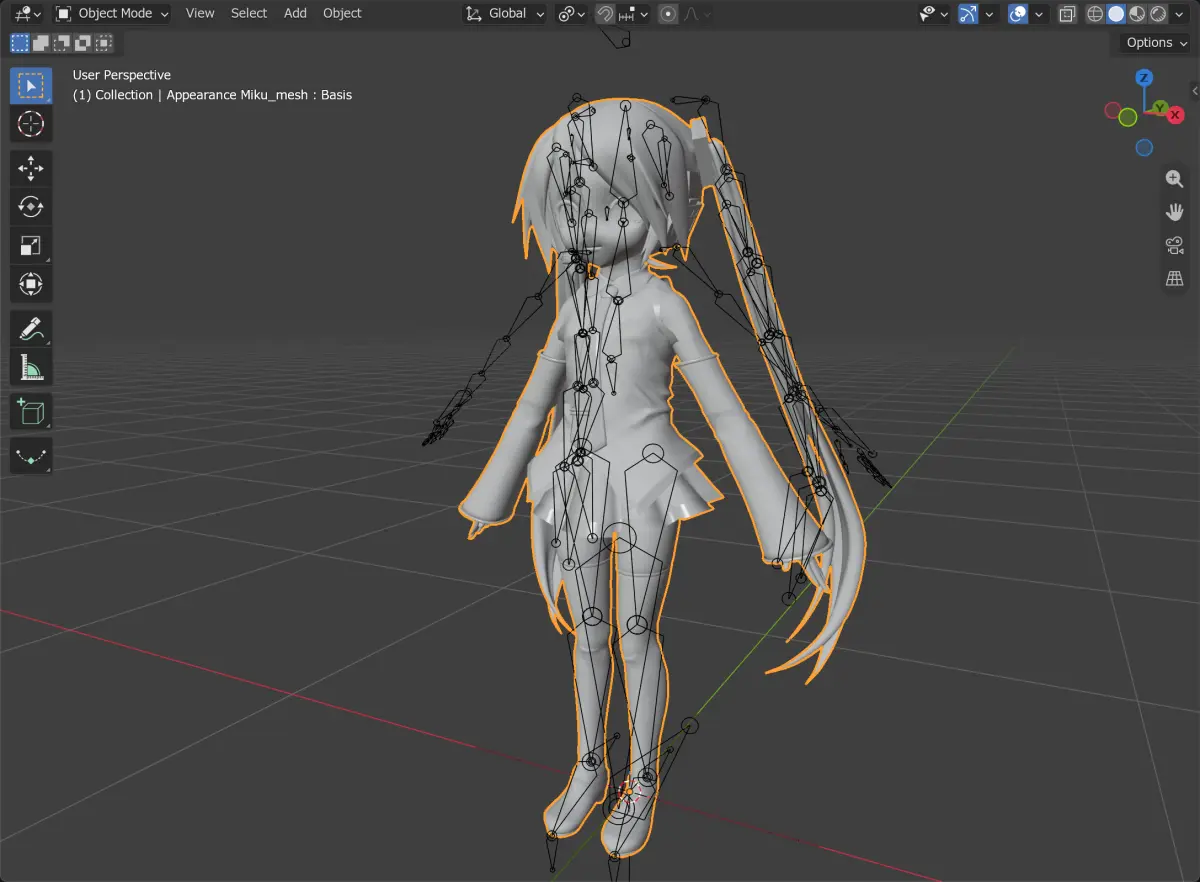The image size is (1200, 882).
Task: Open the pivot point dropdown
Action: (x=572, y=14)
